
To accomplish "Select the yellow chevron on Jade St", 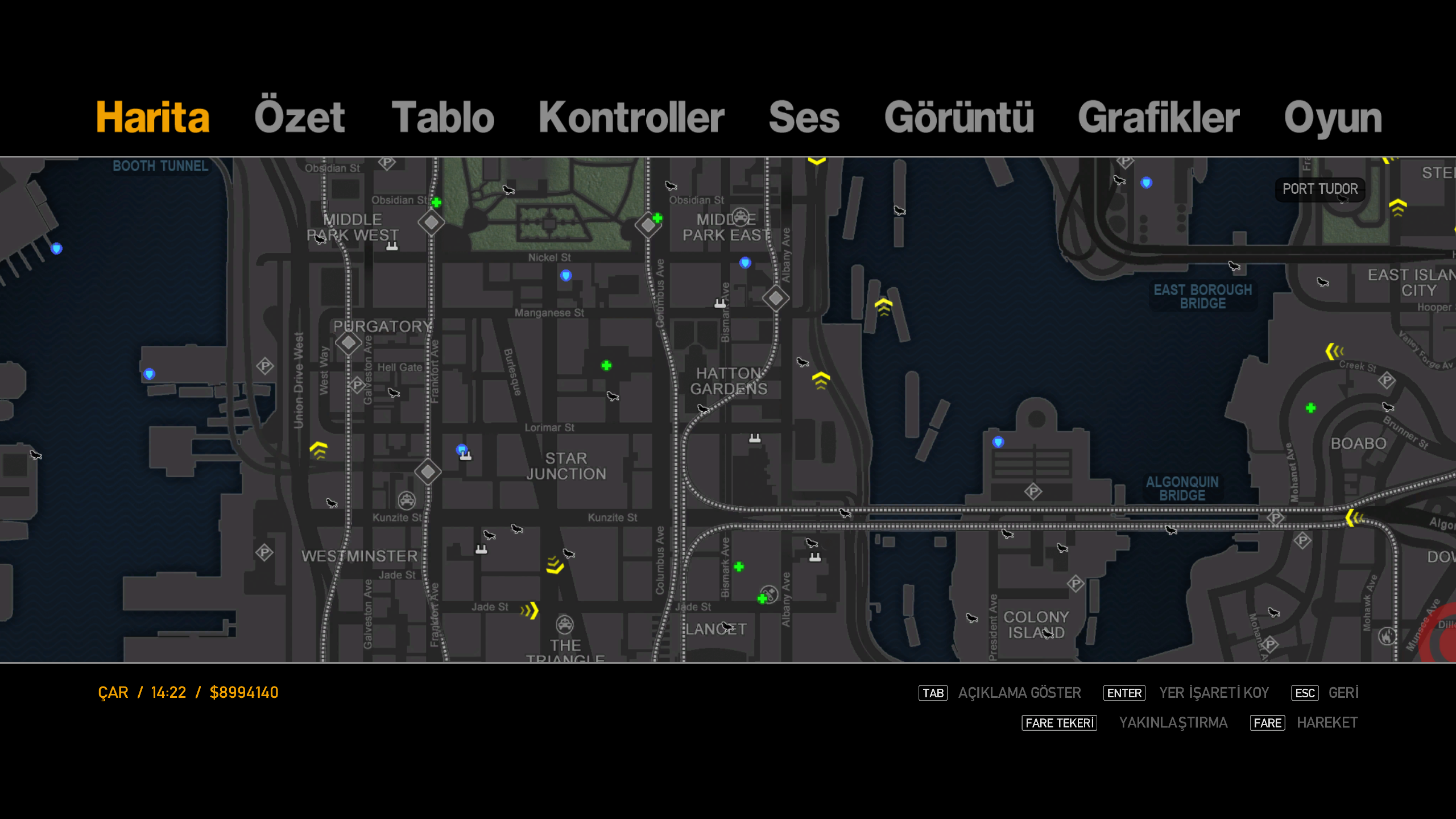I will [530, 611].
